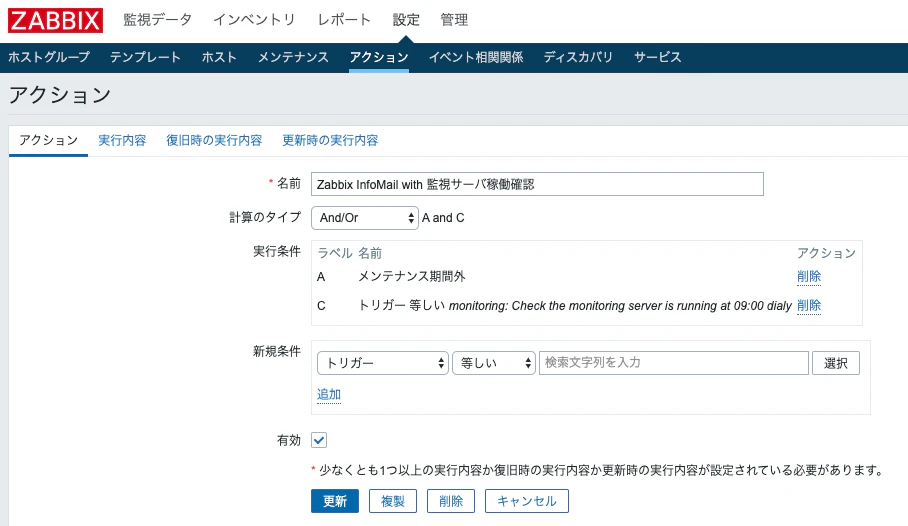
Task: Click the 削除 button at bottom
Action: pos(451,501)
